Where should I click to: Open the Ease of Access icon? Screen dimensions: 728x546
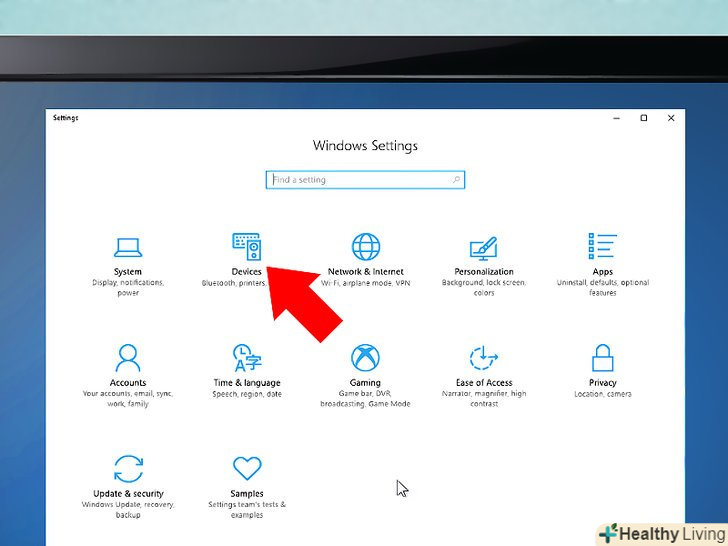[483, 358]
